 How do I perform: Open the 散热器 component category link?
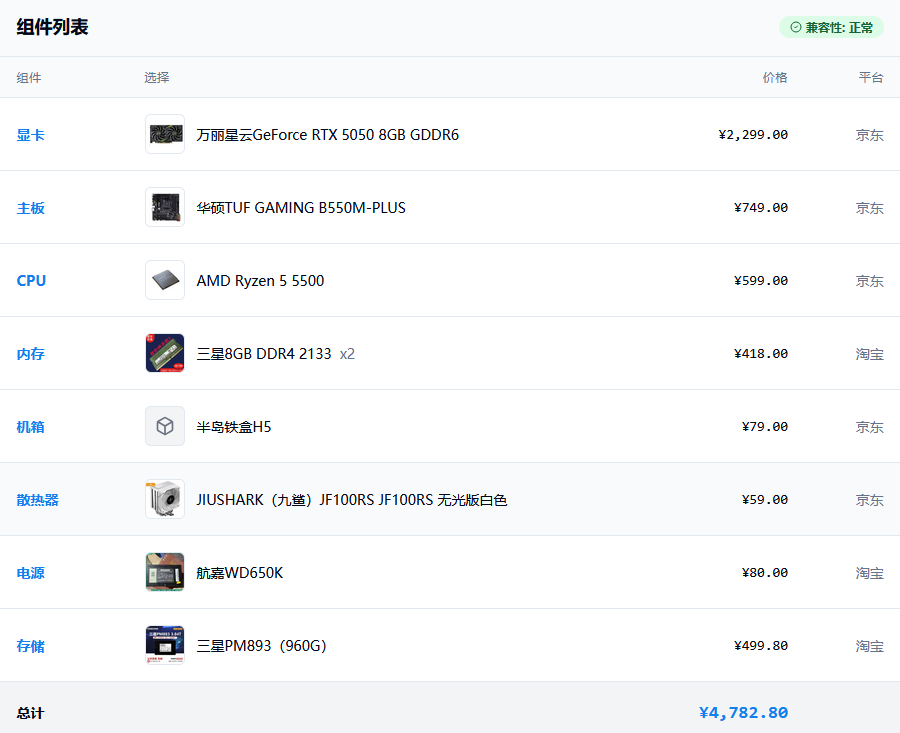(x=37, y=499)
